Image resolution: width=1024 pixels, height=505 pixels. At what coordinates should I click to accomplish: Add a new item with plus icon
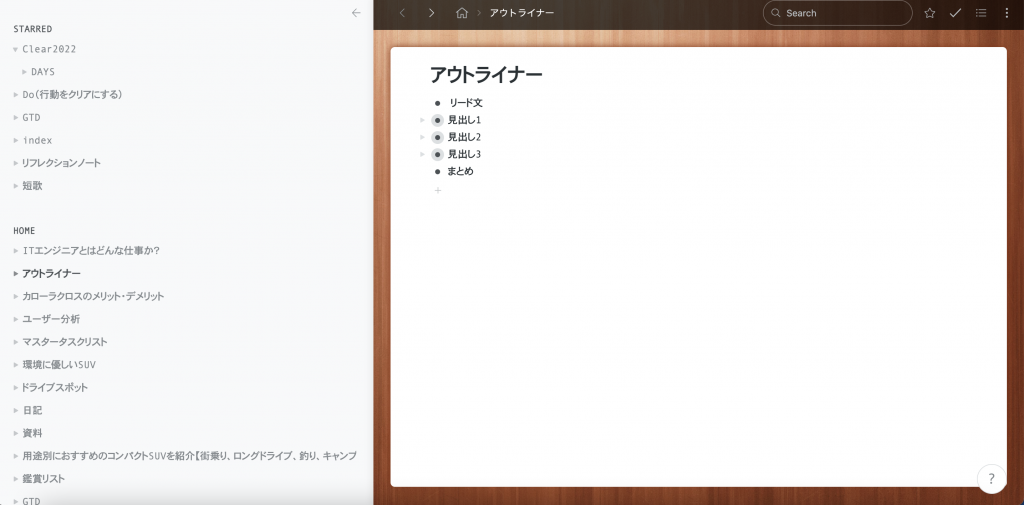pos(438,190)
